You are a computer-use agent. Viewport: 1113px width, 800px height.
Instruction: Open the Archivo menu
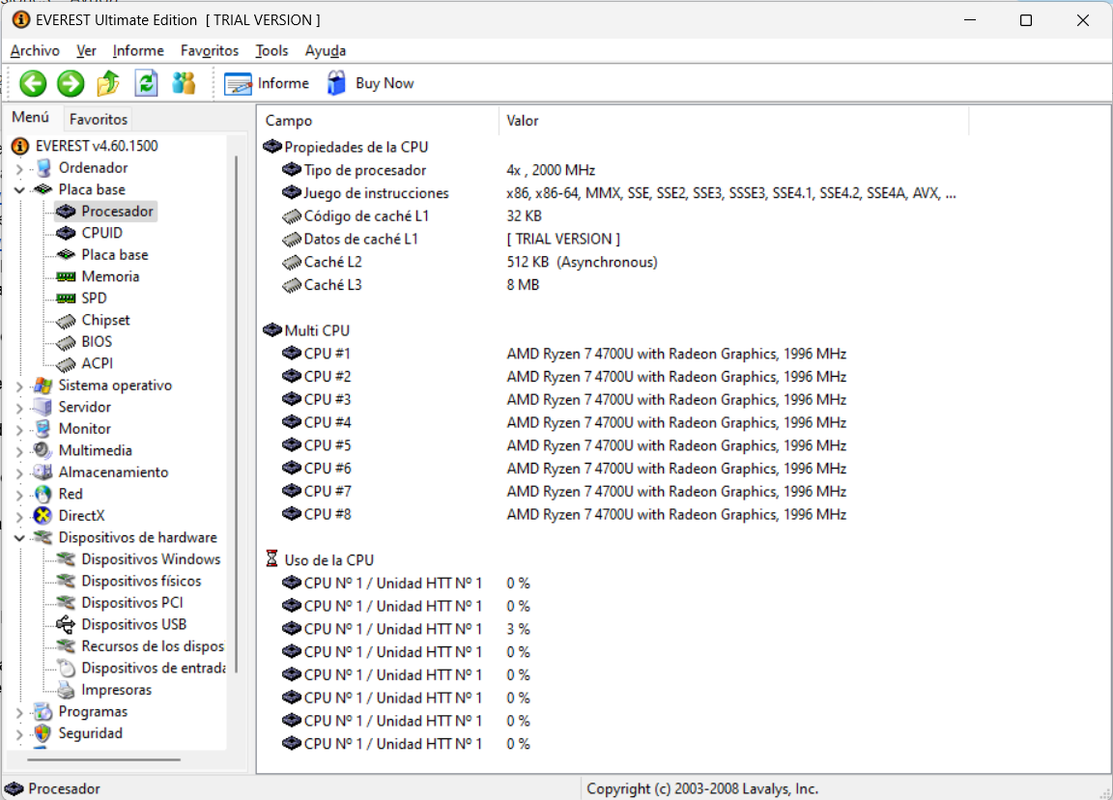35,51
